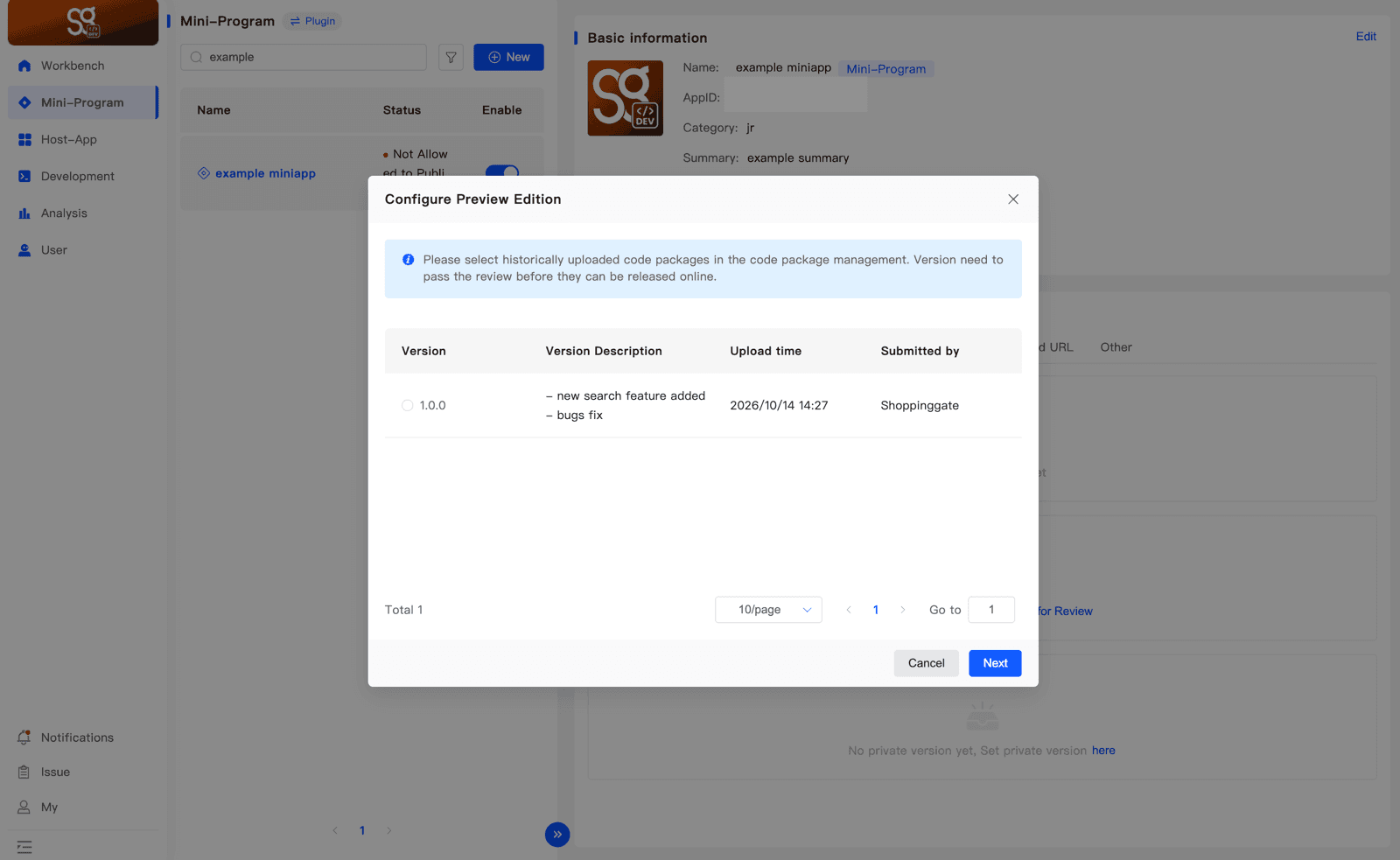Go to previous page in miniapp list
Viewport: 1400px width, 860px height.
pyautogui.click(x=335, y=830)
